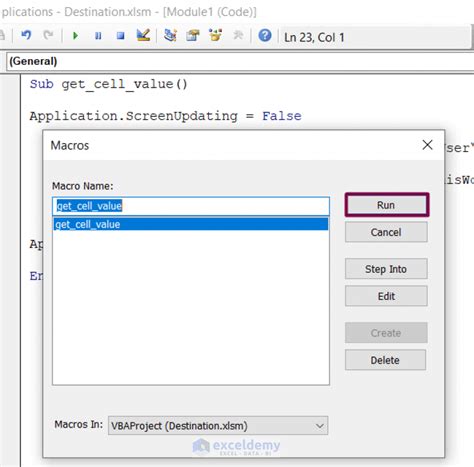Click the Delete macro button
The height and width of the screenshot is (467, 474).
click(x=386, y=360)
